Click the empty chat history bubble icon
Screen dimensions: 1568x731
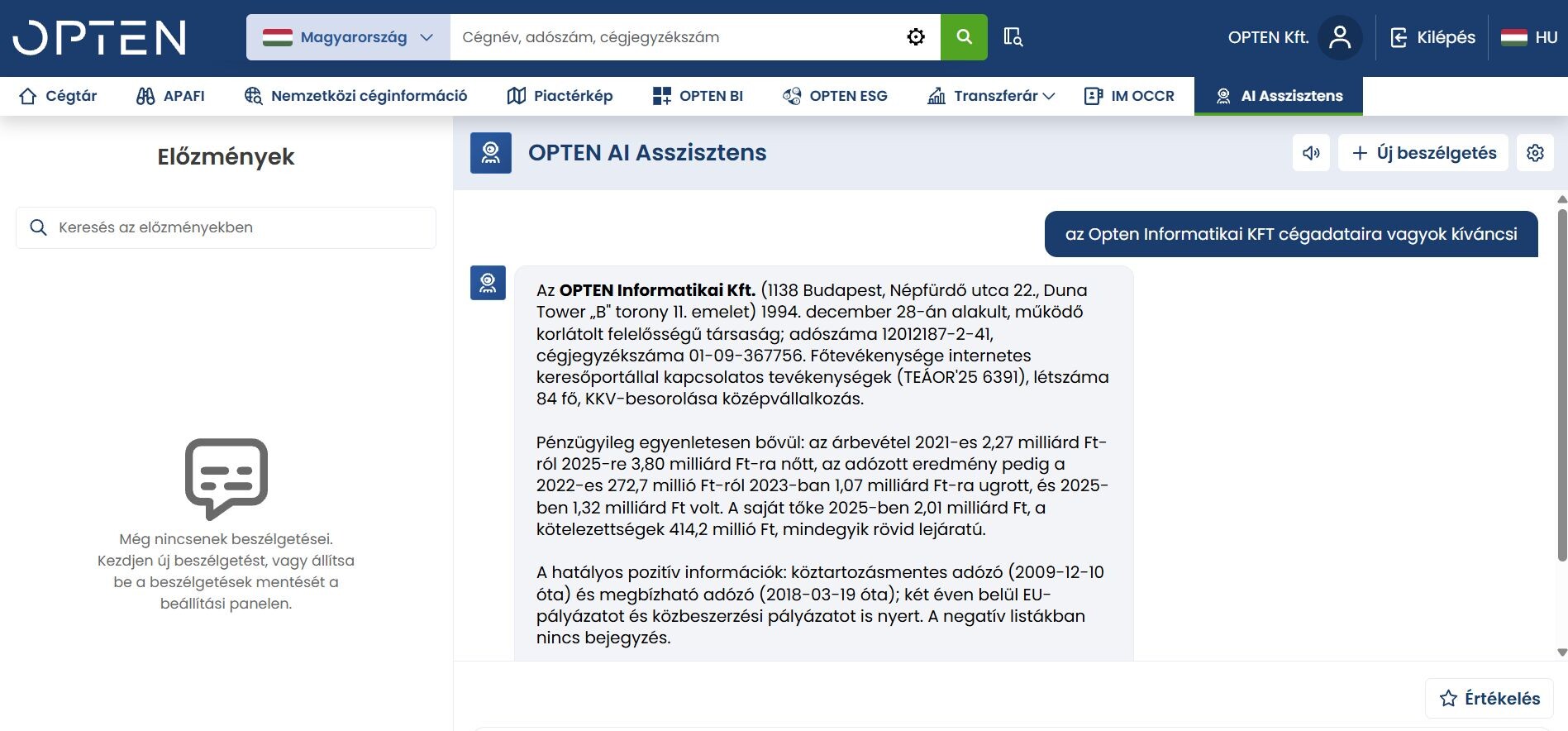pyautogui.click(x=226, y=479)
